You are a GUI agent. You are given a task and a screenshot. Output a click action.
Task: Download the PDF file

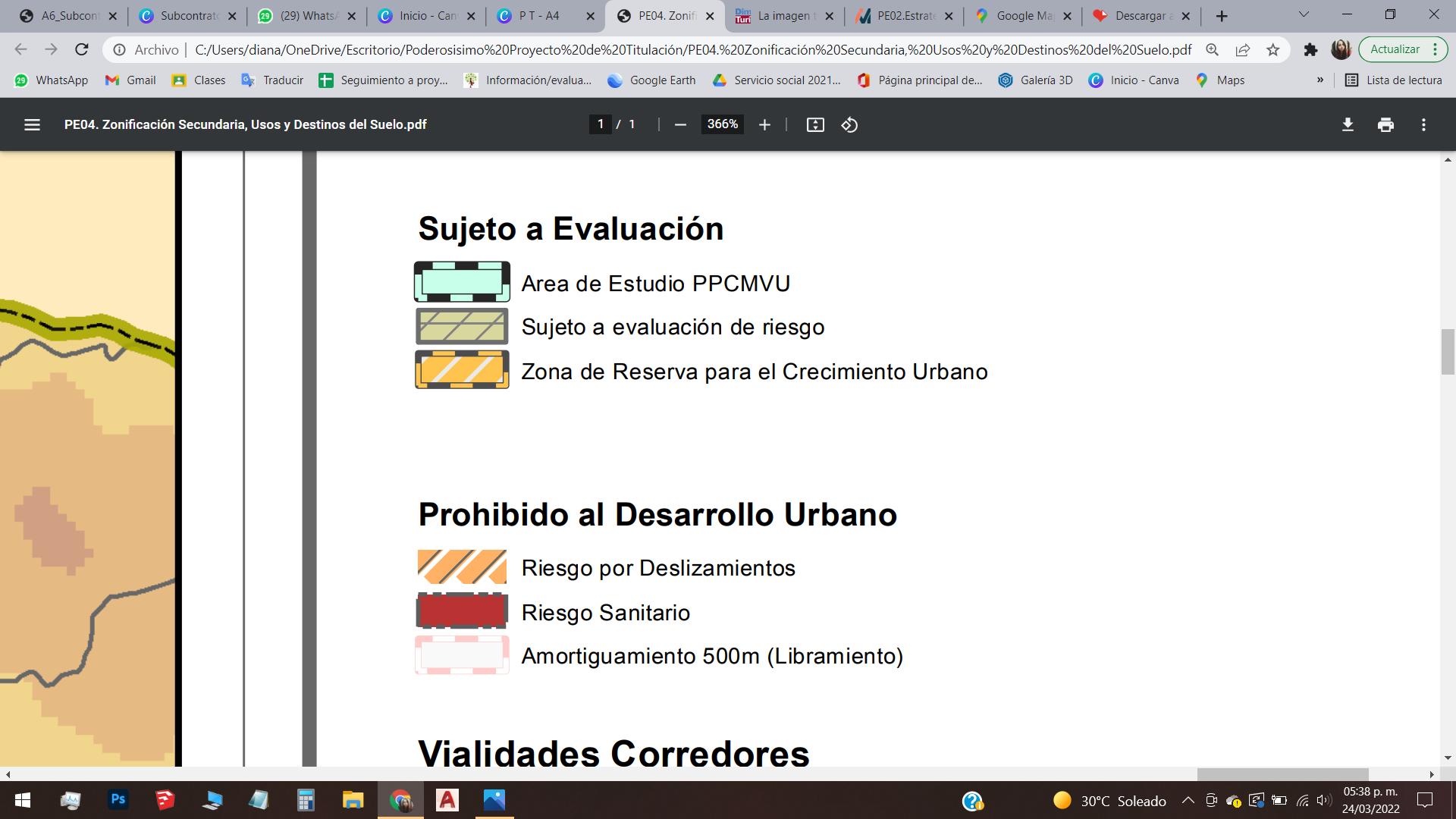pyautogui.click(x=1348, y=124)
